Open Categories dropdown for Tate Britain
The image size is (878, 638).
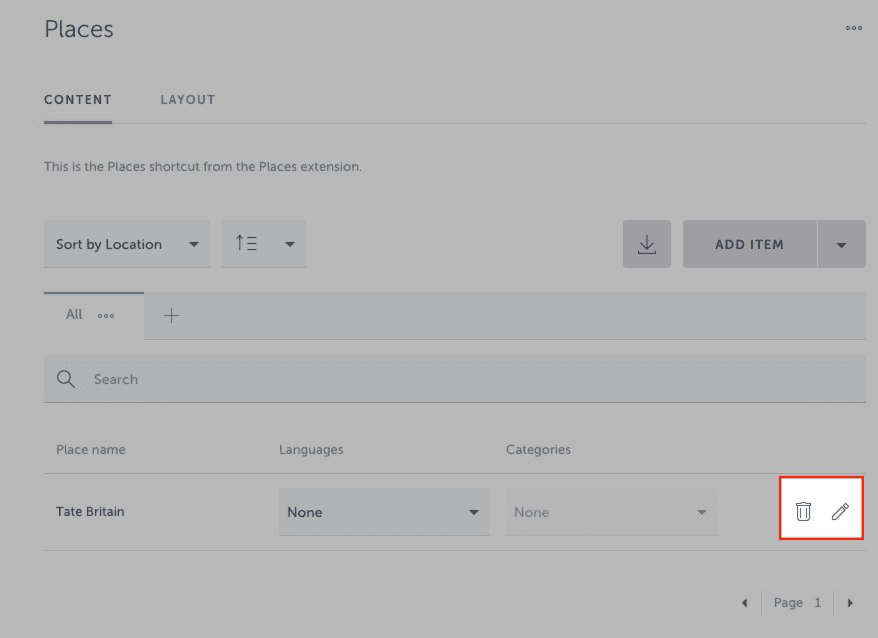click(x=611, y=512)
